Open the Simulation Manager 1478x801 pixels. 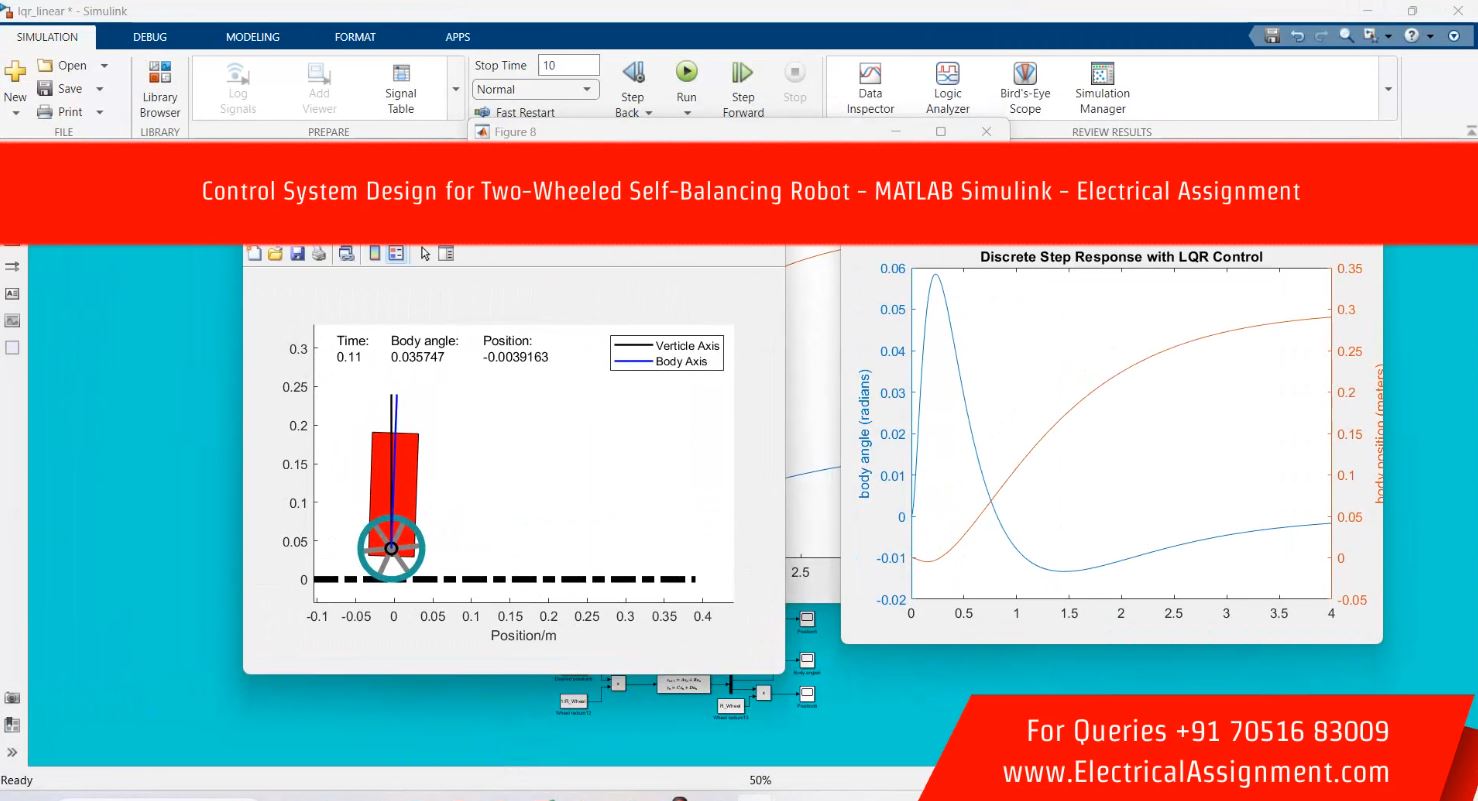(x=1102, y=89)
